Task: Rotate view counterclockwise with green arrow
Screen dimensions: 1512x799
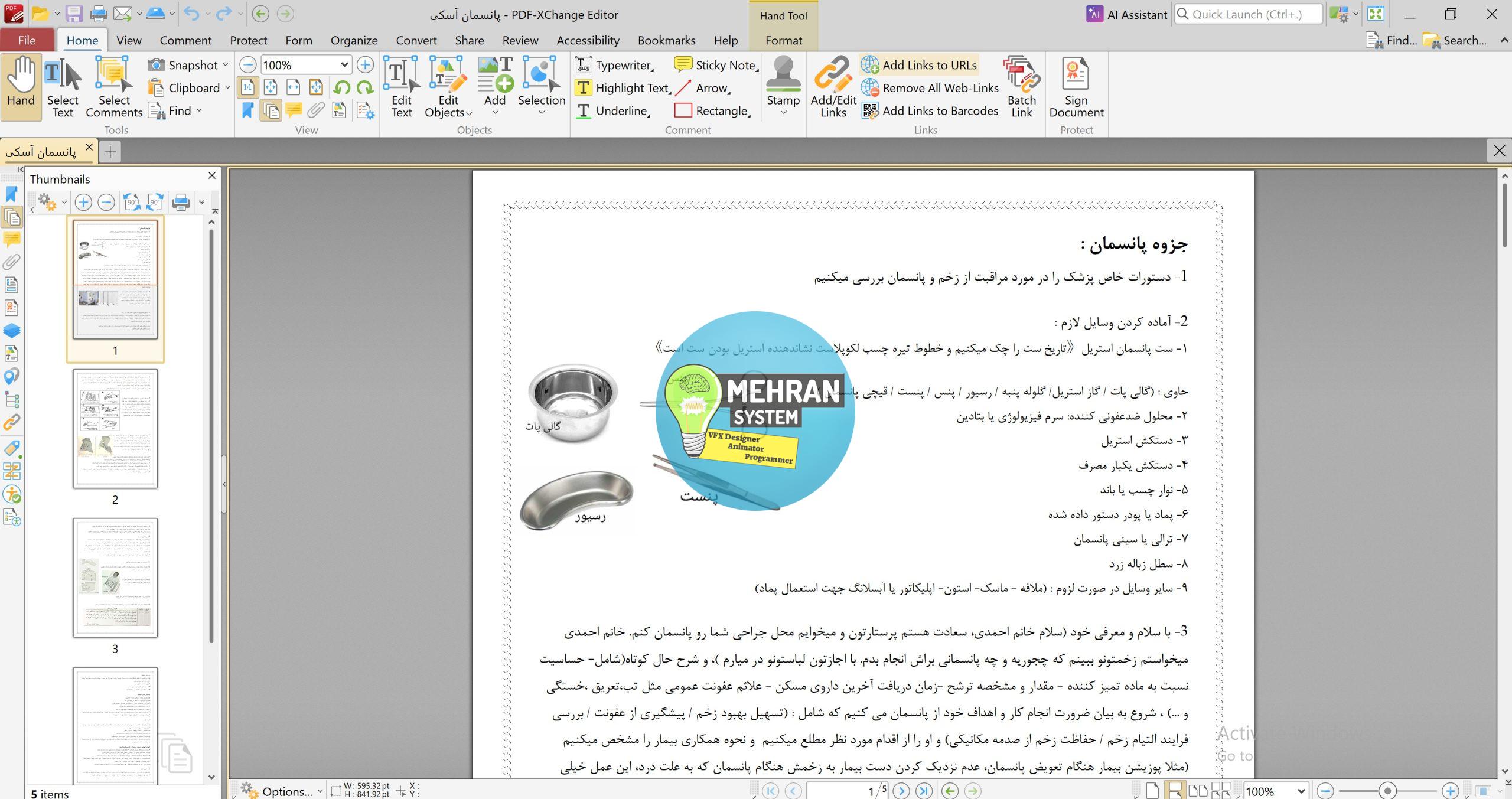Action: [341, 88]
